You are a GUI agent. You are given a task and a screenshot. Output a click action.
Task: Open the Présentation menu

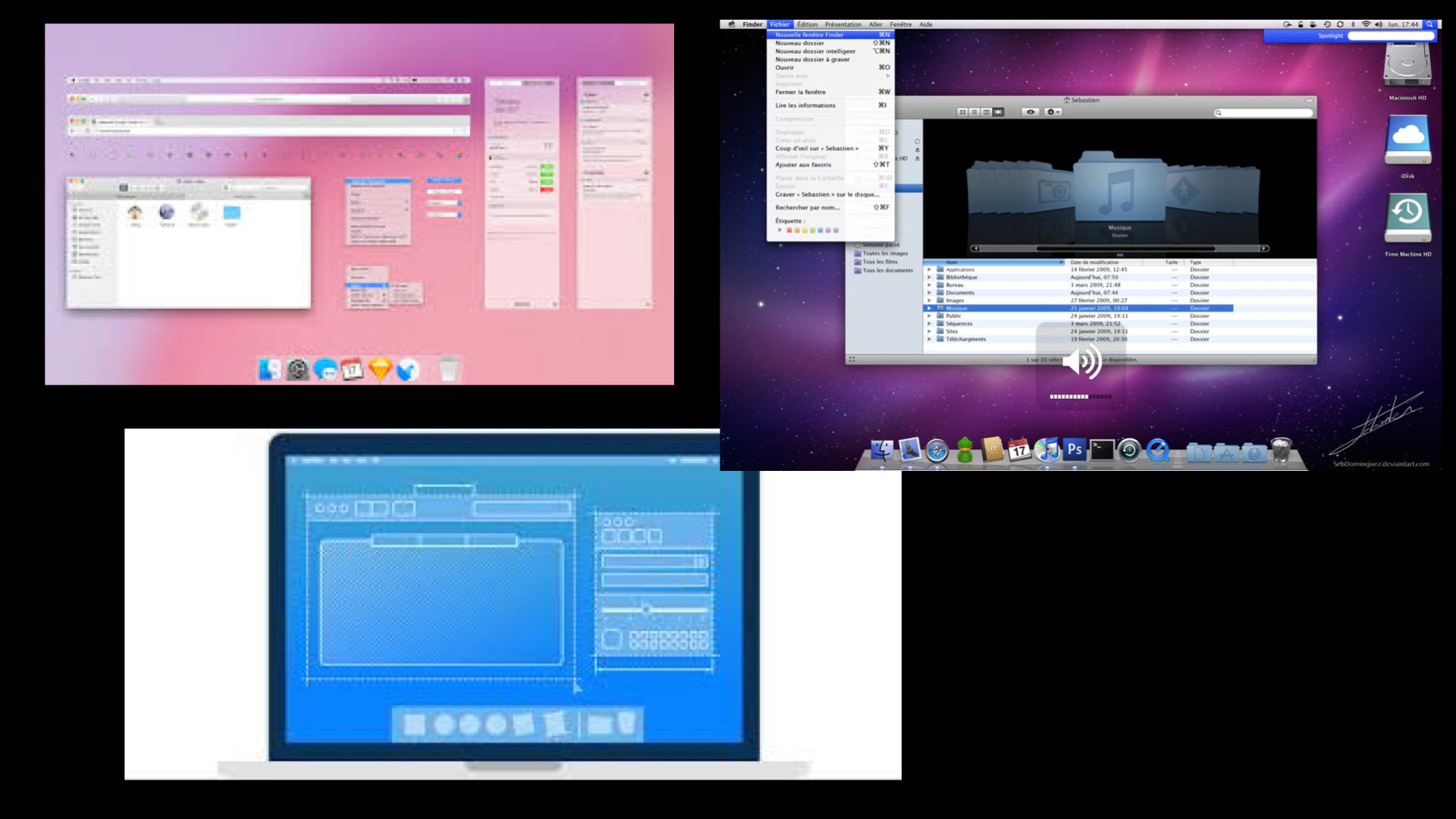tap(843, 24)
